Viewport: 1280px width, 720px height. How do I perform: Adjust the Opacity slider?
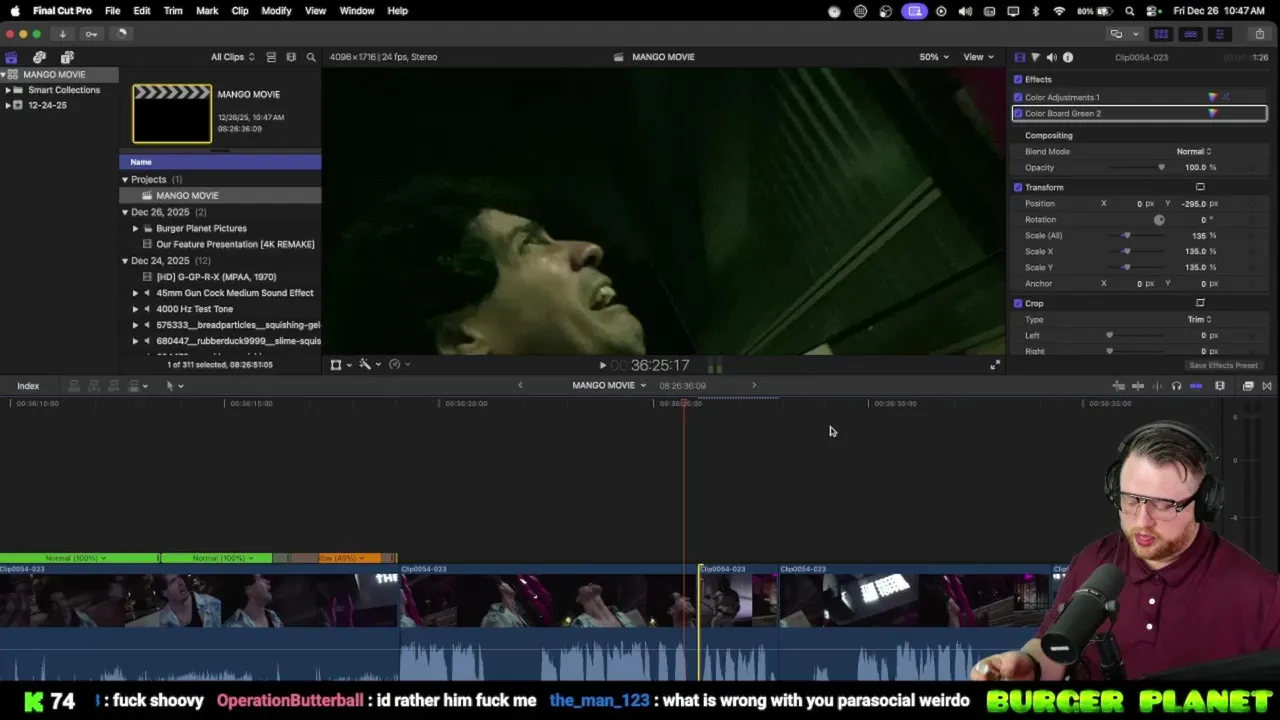(1134, 167)
